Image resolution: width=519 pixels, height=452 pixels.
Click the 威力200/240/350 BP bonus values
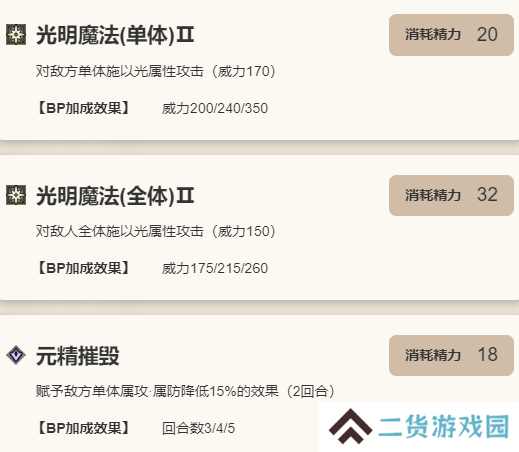coord(215,108)
